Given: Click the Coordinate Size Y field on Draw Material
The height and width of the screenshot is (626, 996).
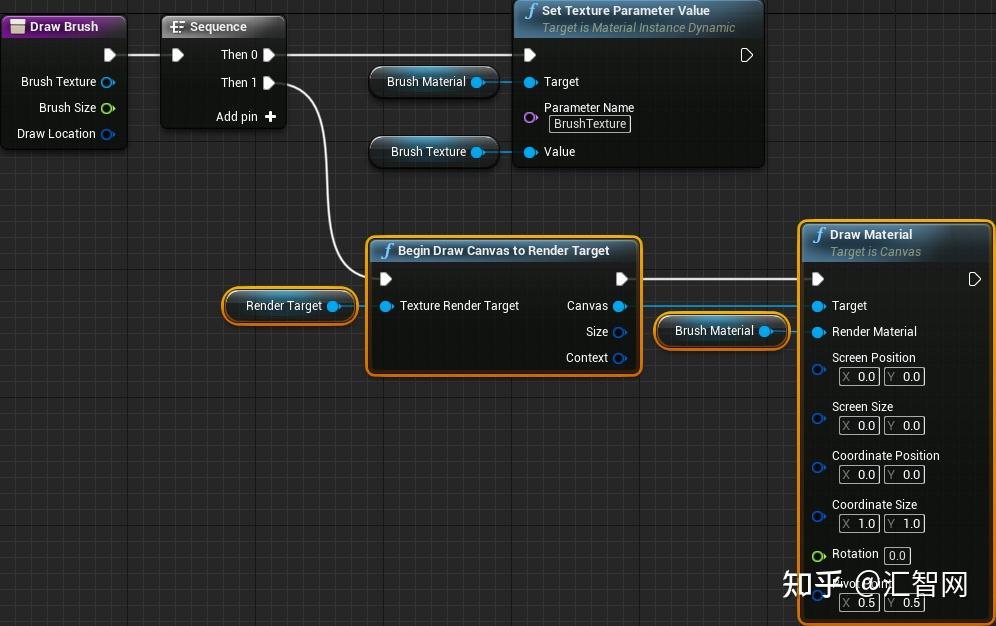Looking at the screenshot, I should click(x=904, y=524).
